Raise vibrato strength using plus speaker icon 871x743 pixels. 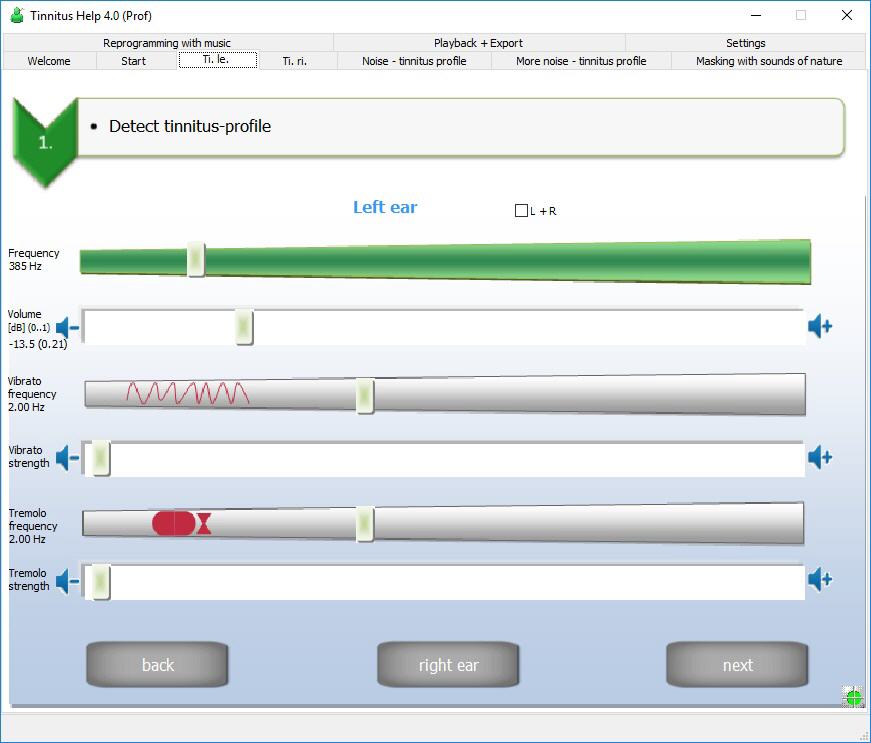coord(820,457)
